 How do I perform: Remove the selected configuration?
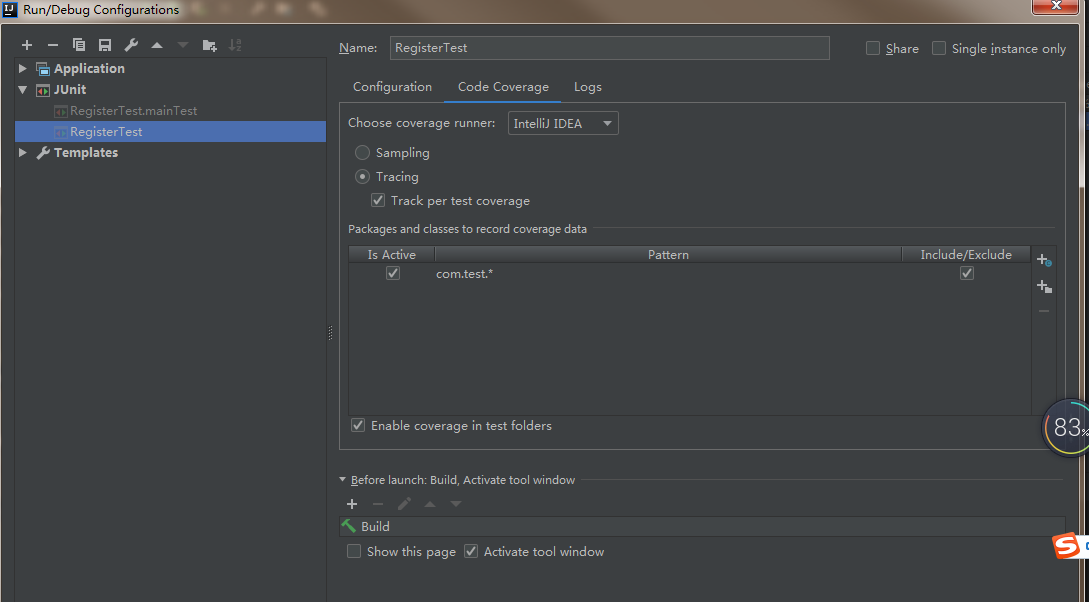pyautogui.click(x=53, y=45)
